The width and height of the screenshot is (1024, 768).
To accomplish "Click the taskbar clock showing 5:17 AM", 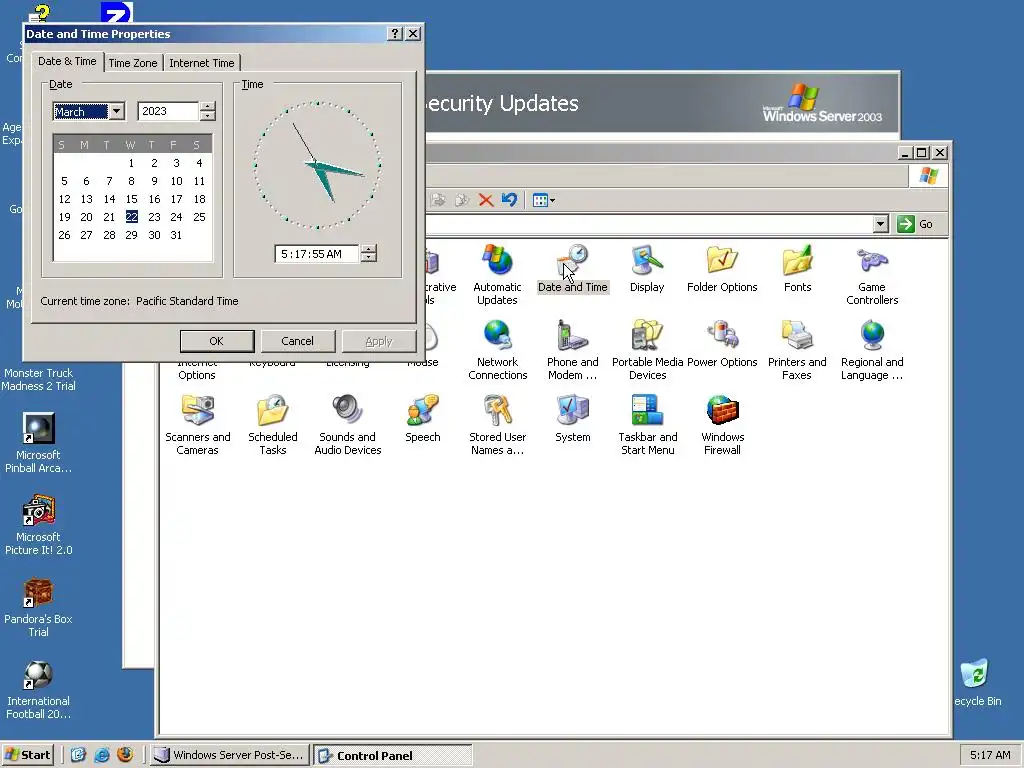I will click(x=990, y=755).
